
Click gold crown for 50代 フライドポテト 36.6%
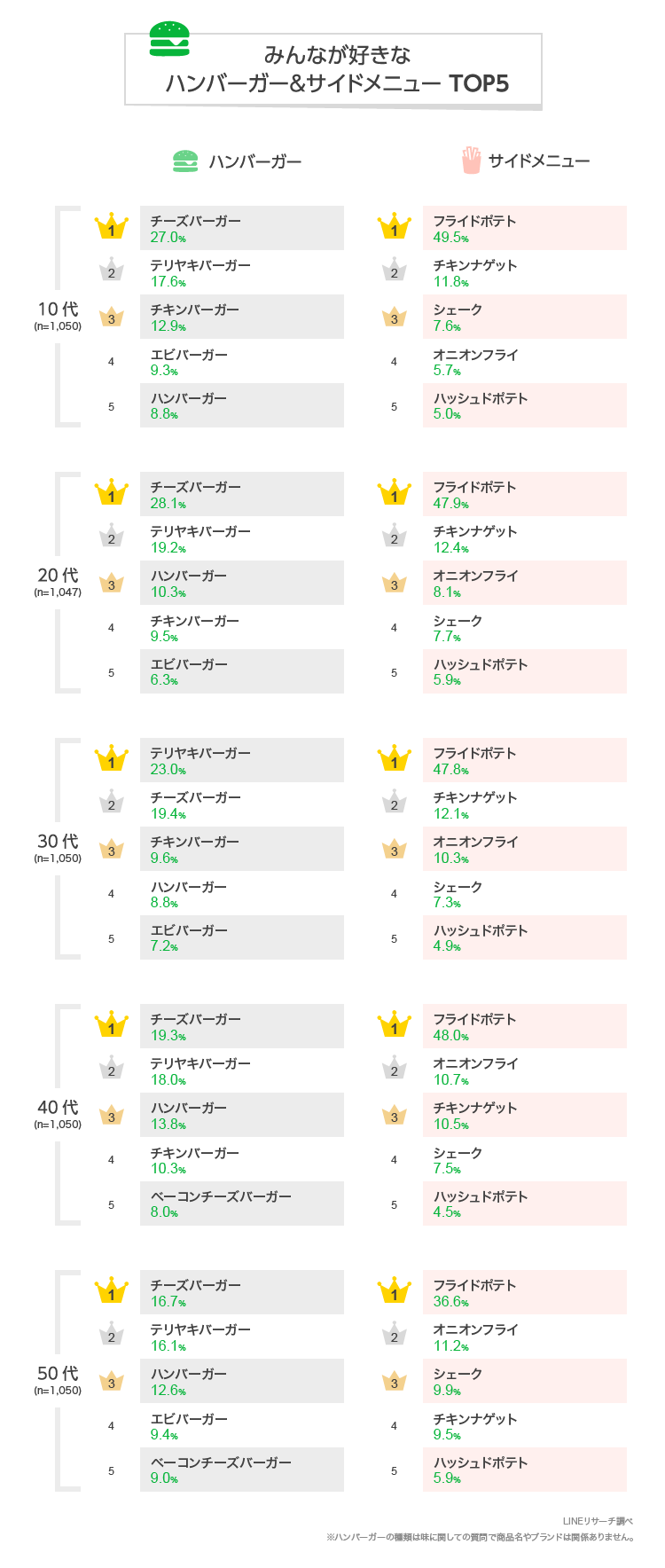[395, 1290]
